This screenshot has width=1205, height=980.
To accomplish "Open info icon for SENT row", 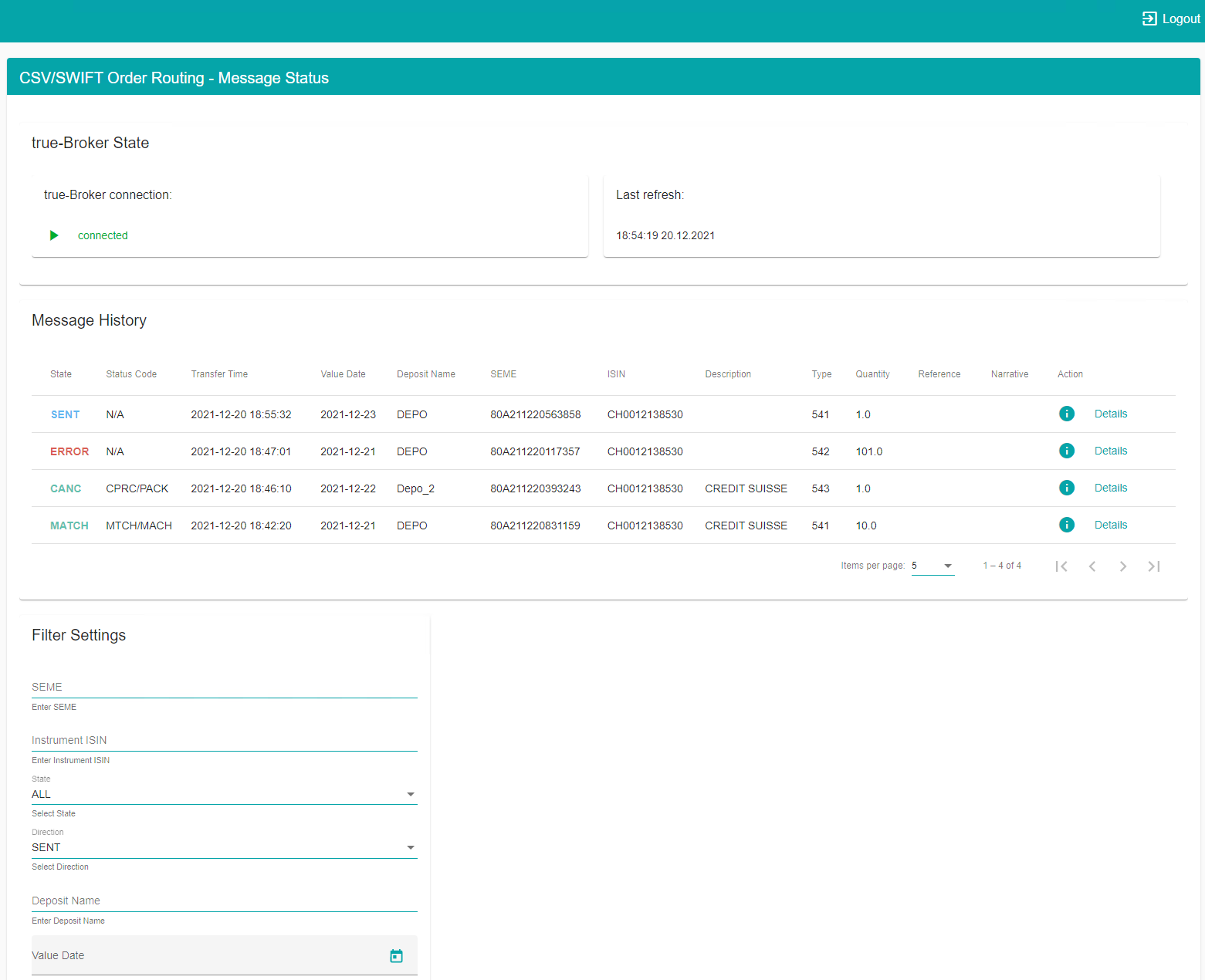I will [1067, 414].
